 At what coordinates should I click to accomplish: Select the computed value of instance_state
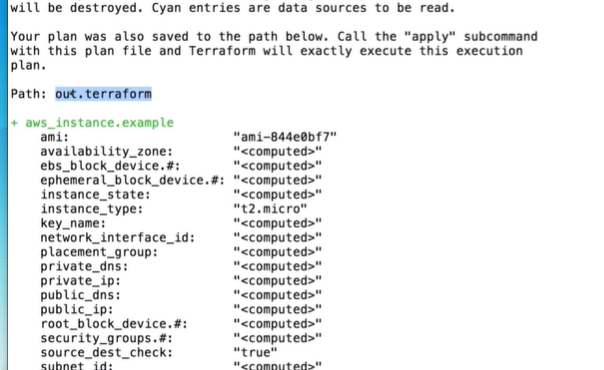[277, 195]
